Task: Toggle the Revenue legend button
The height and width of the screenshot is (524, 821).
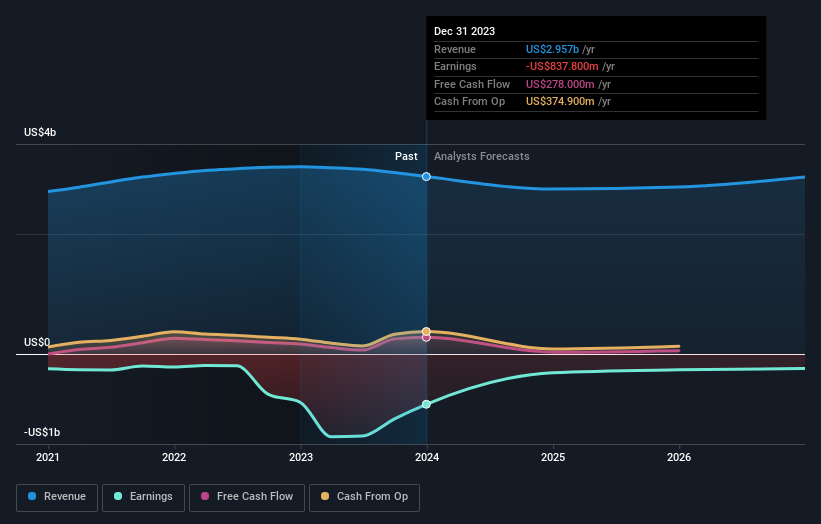Action: click(57, 497)
